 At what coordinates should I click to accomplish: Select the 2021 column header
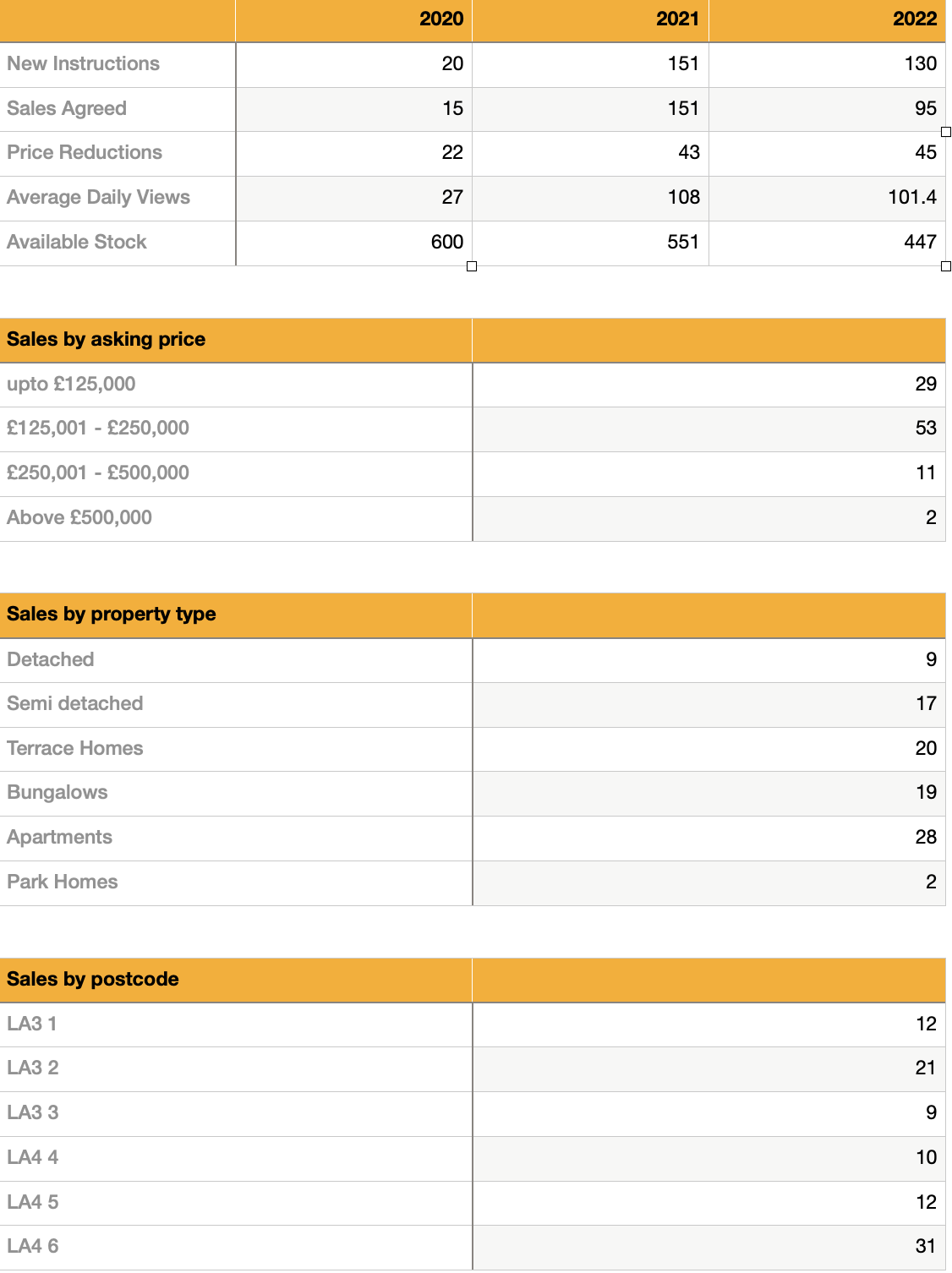[x=590, y=19]
